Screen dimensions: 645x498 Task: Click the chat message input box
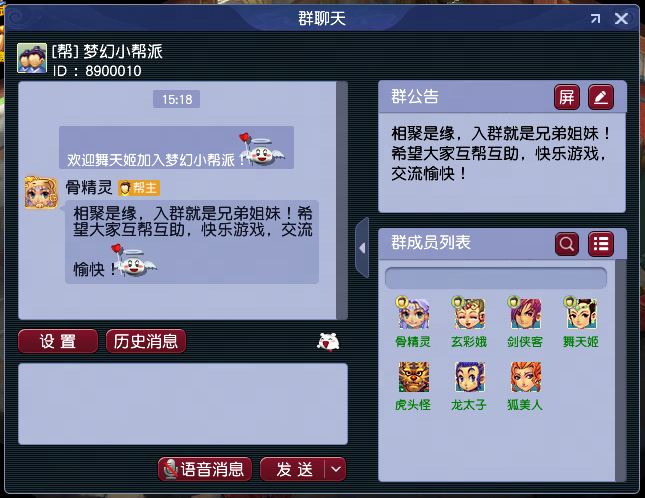coord(183,403)
